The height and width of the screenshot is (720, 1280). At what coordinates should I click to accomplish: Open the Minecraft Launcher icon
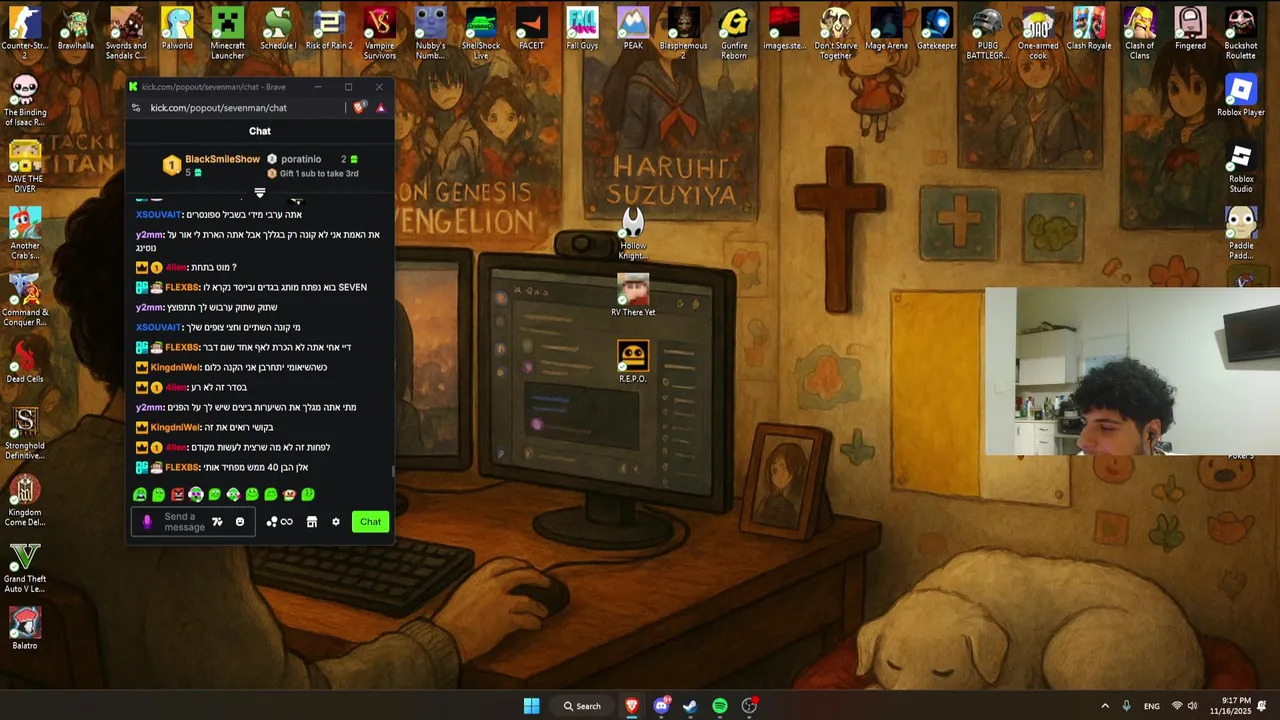[227, 32]
